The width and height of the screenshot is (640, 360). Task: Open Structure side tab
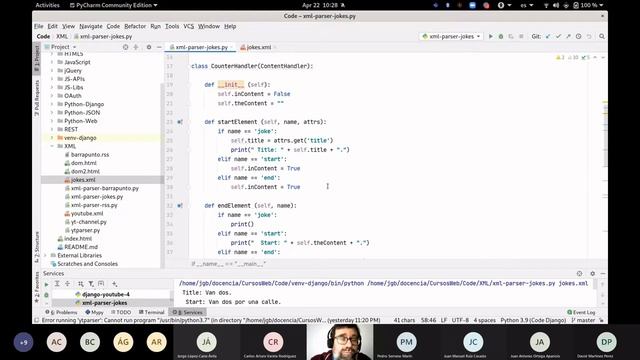click(x=37, y=247)
